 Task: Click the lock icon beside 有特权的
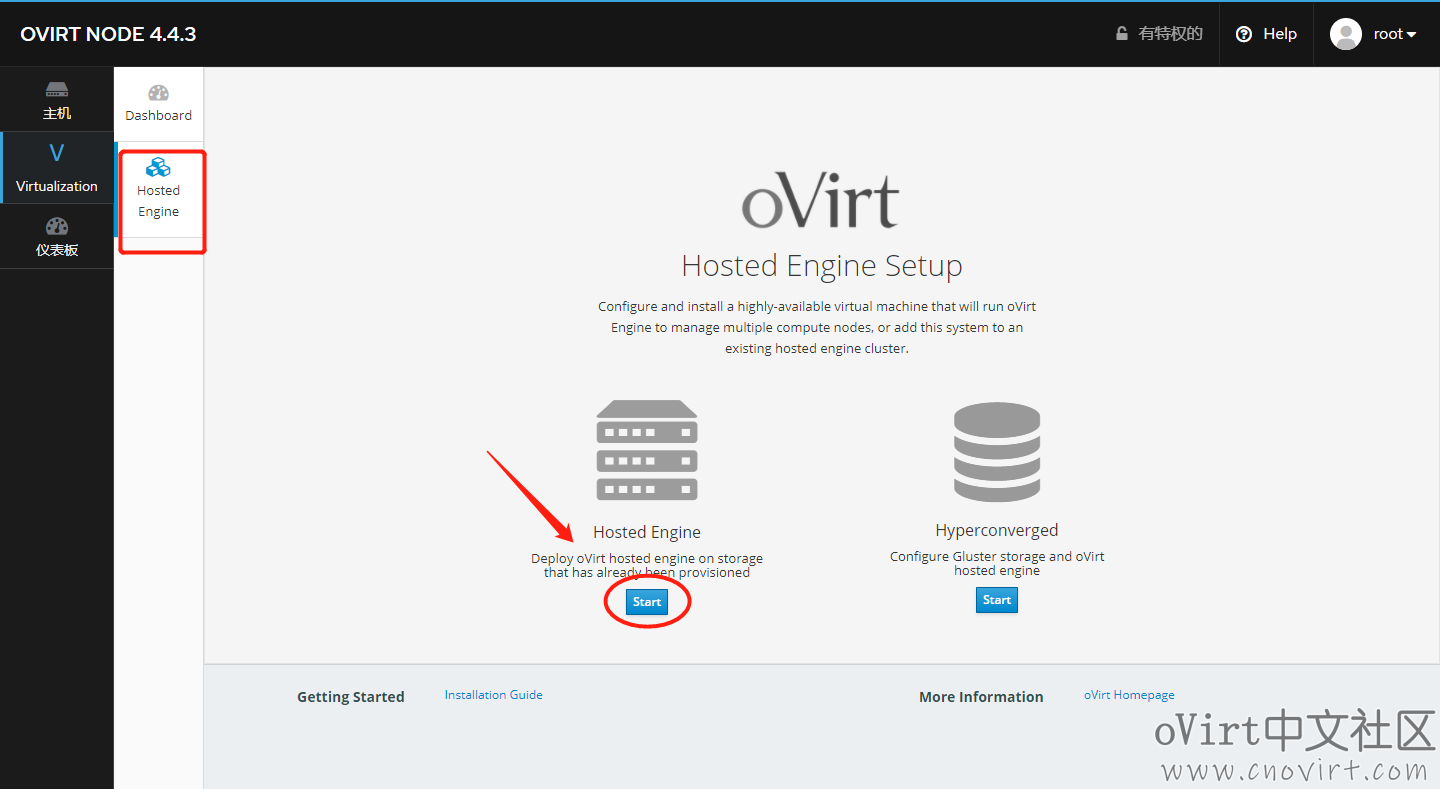point(1122,34)
